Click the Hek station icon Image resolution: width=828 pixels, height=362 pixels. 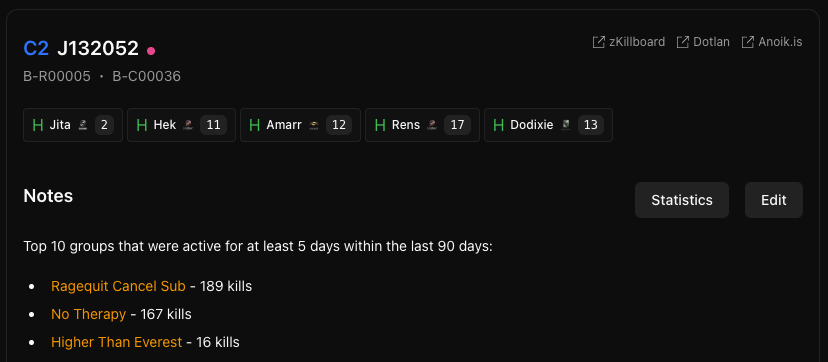[x=187, y=125]
